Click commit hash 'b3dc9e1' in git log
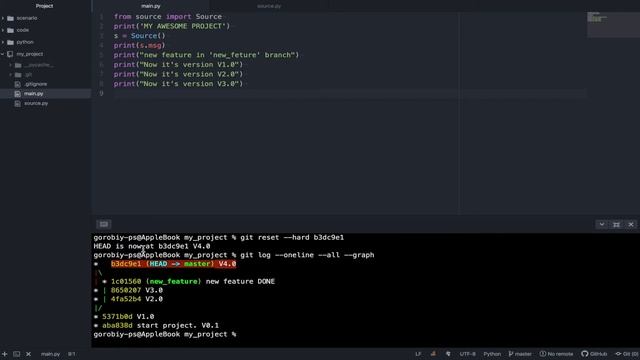Screen dimensions: 640x360 point(126,264)
